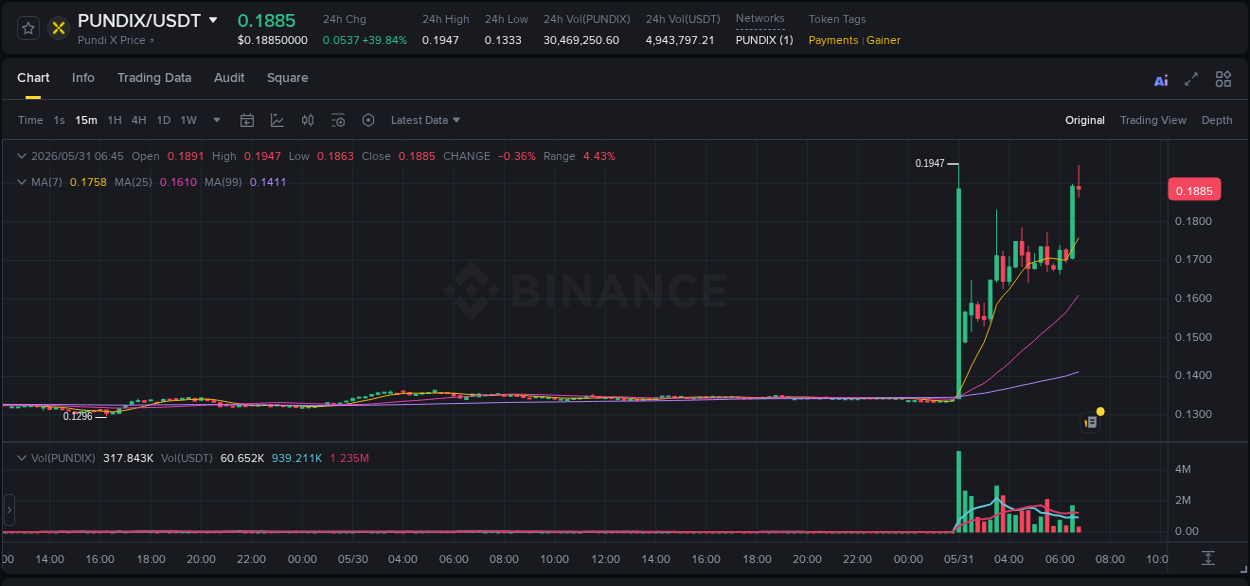Change the candlestick chart style icon
1250x586 pixels.
pos(308,120)
